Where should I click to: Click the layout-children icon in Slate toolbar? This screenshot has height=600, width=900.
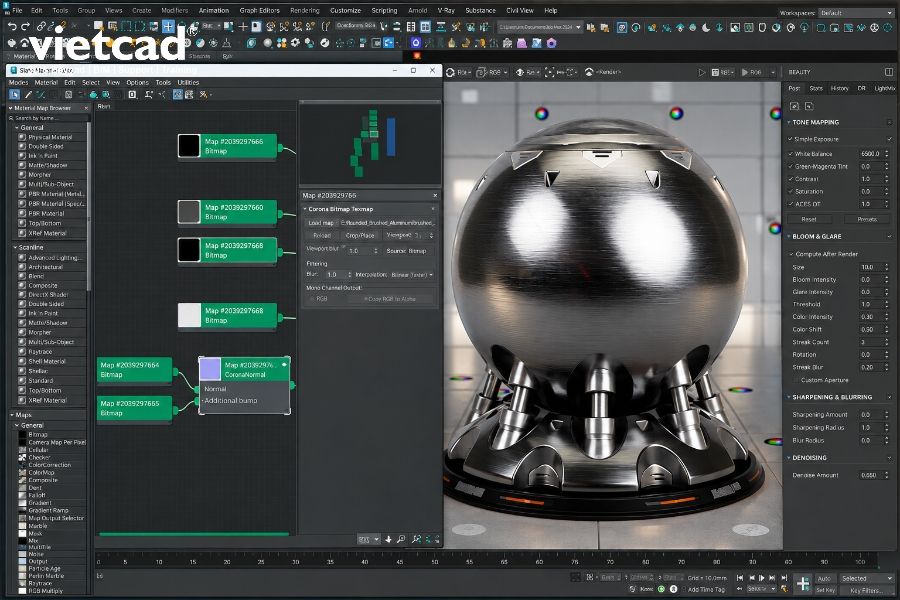(x=149, y=94)
